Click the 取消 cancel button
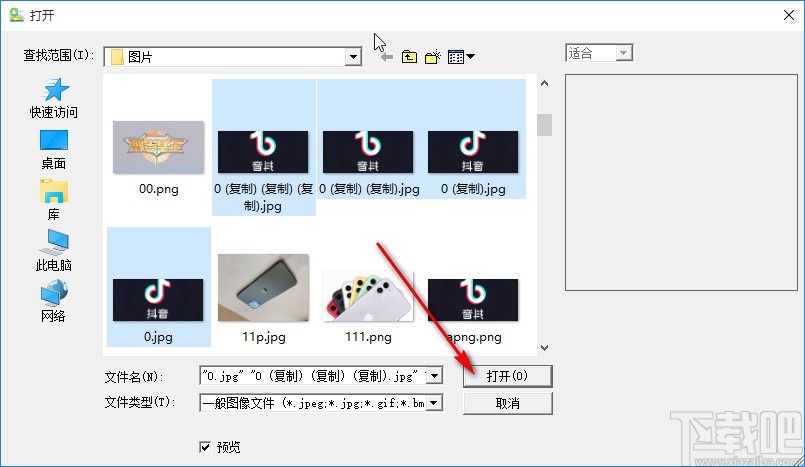Image resolution: width=805 pixels, height=467 pixels. click(507, 403)
